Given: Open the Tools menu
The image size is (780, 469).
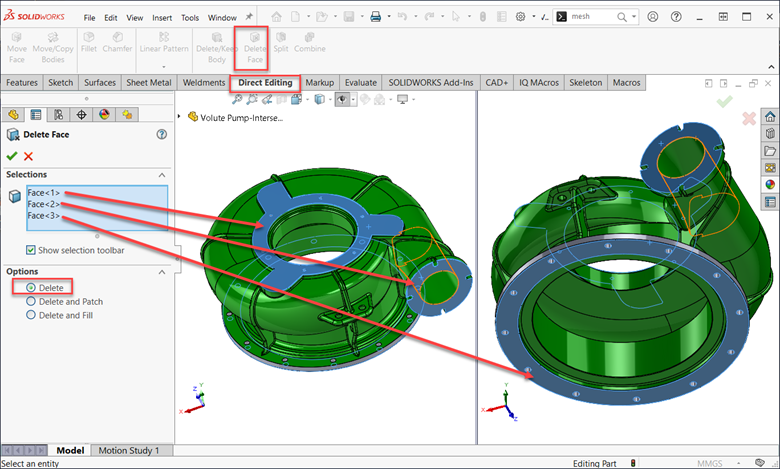Looking at the screenshot, I should (190, 18).
